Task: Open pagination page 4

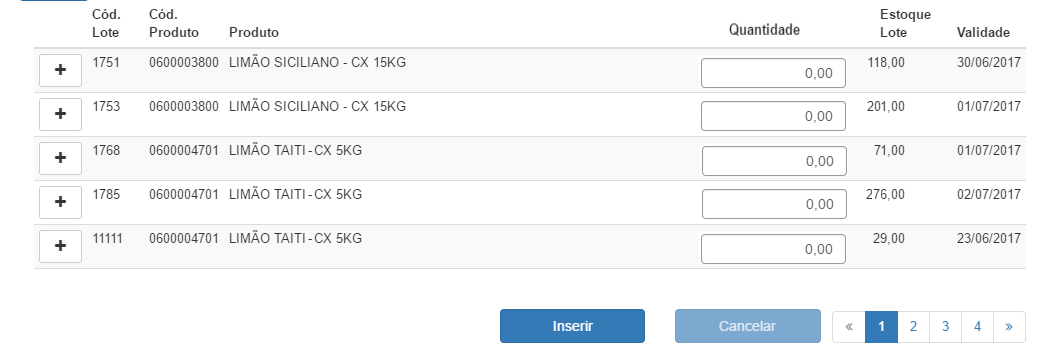Action: tap(977, 327)
